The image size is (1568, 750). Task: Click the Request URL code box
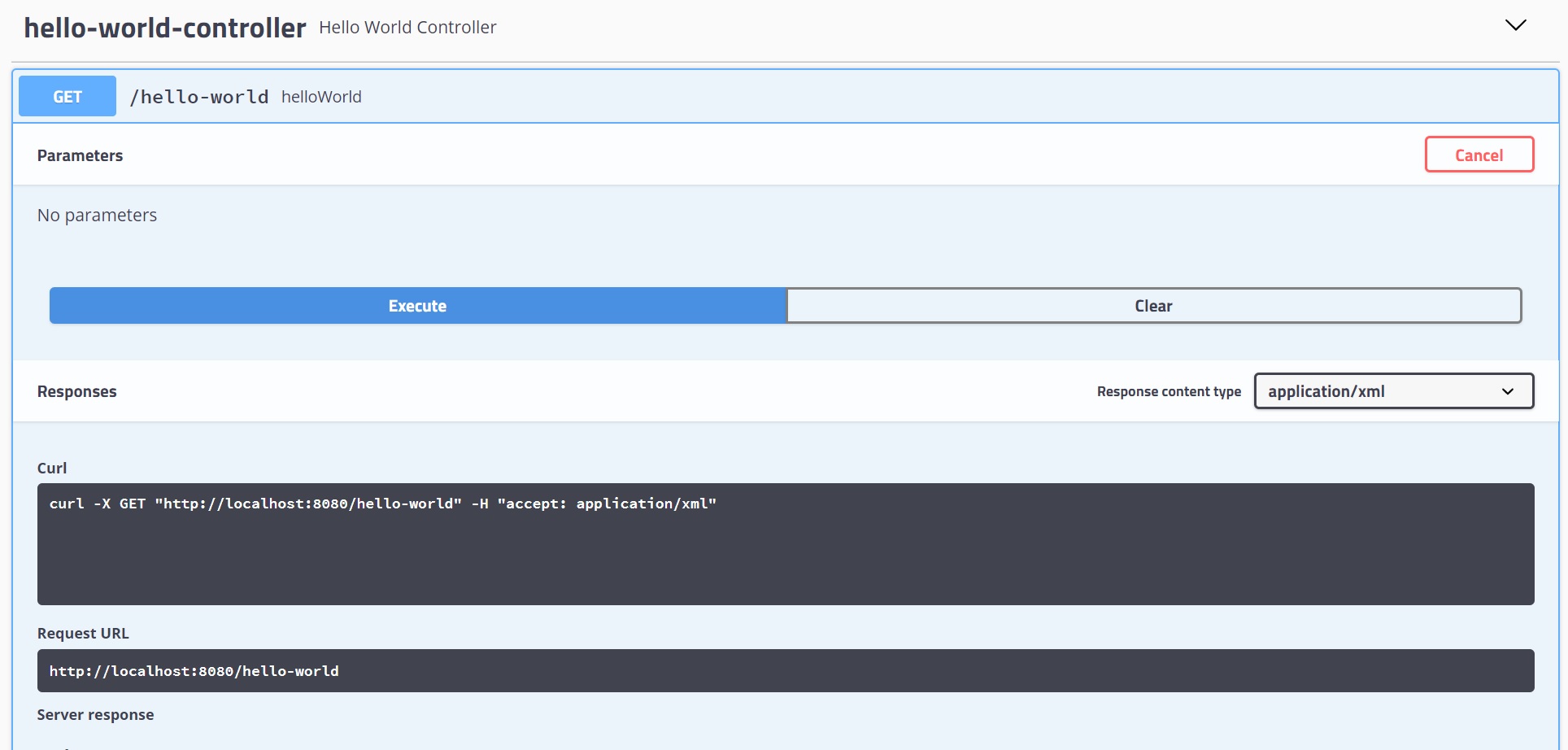pos(785,671)
